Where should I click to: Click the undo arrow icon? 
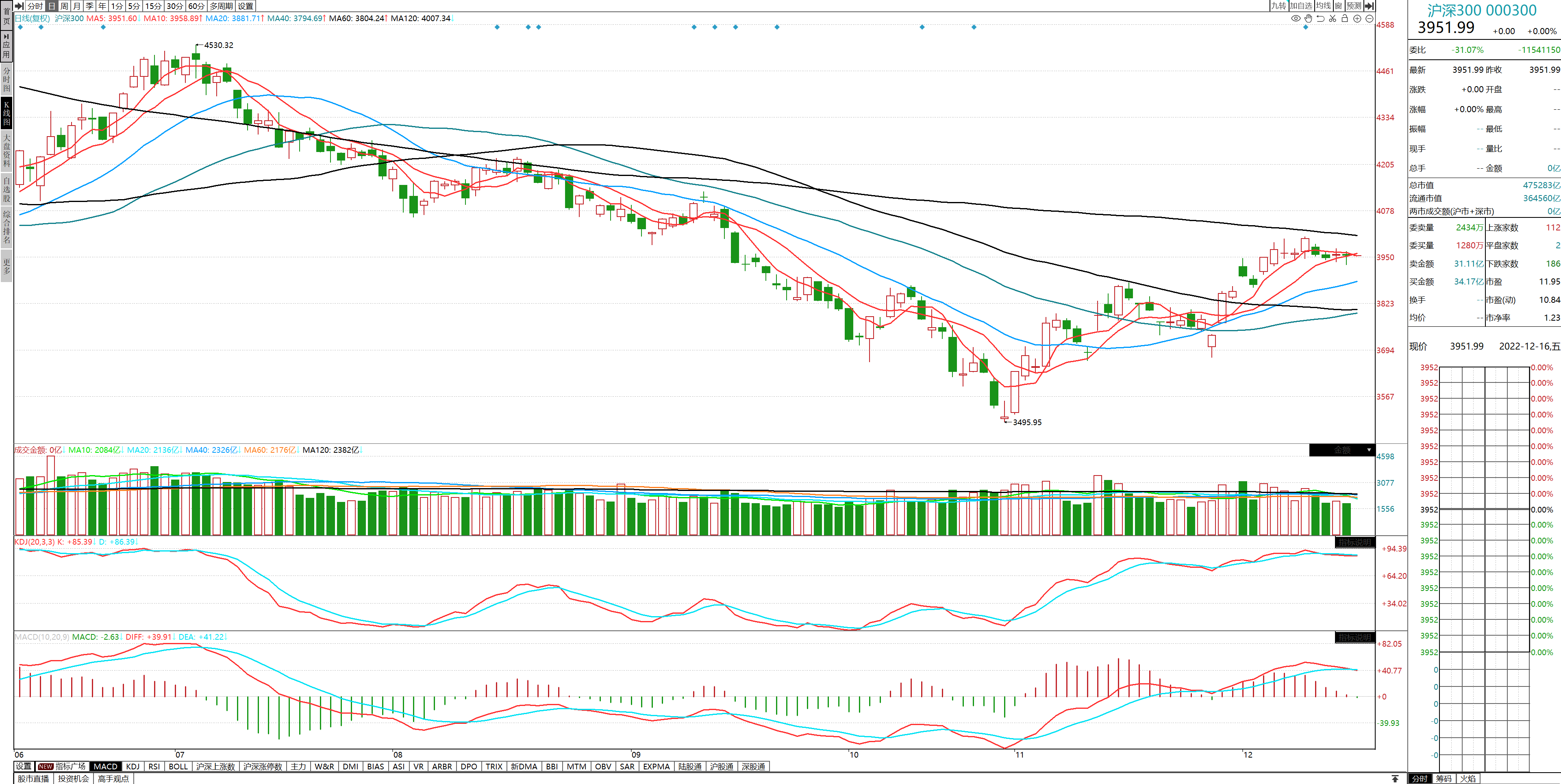coord(1320,18)
